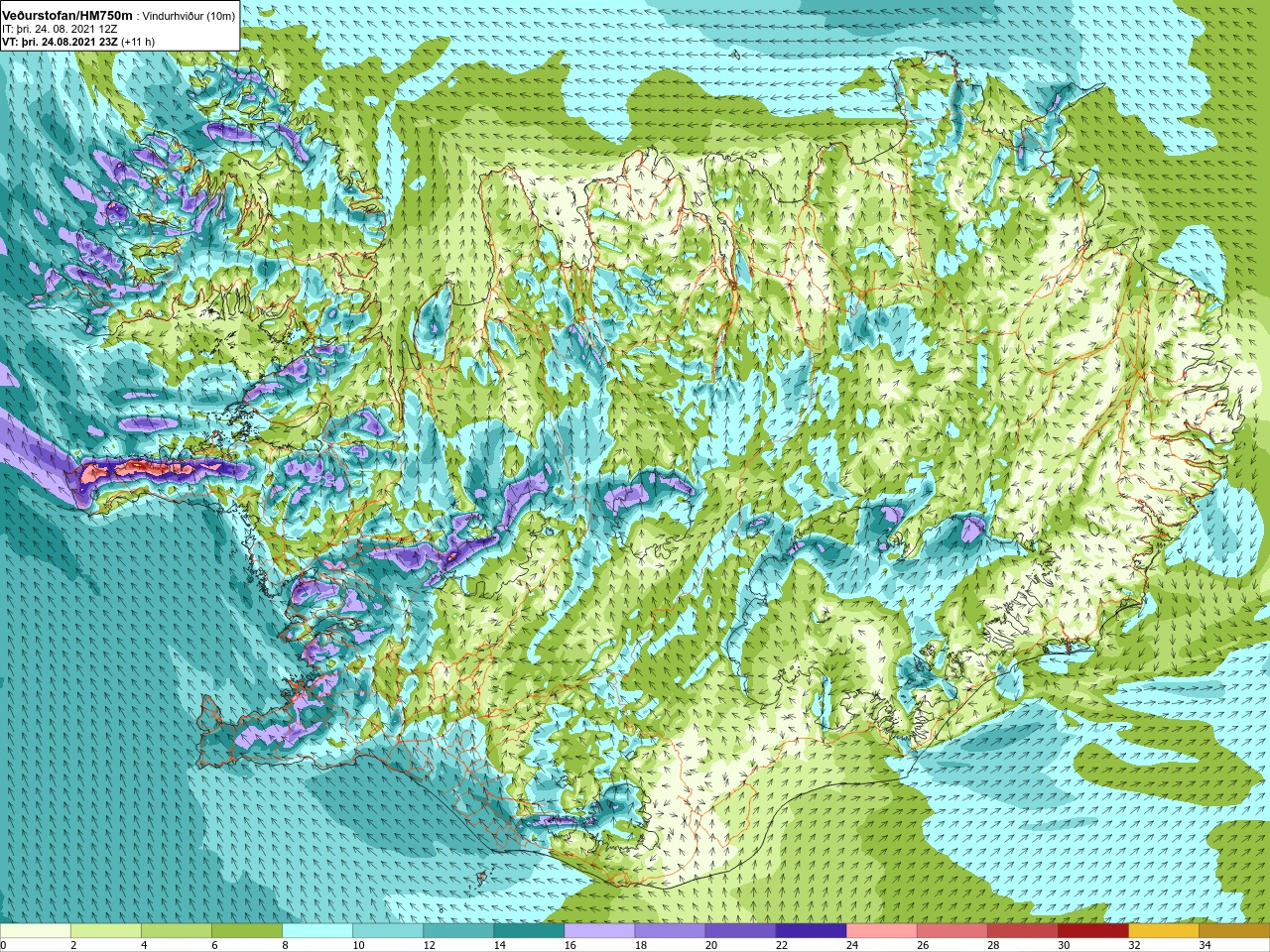Select the dark teal 14–16 legend swatch
The width and height of the screenshot is (1270, 952).
(529, 931)
